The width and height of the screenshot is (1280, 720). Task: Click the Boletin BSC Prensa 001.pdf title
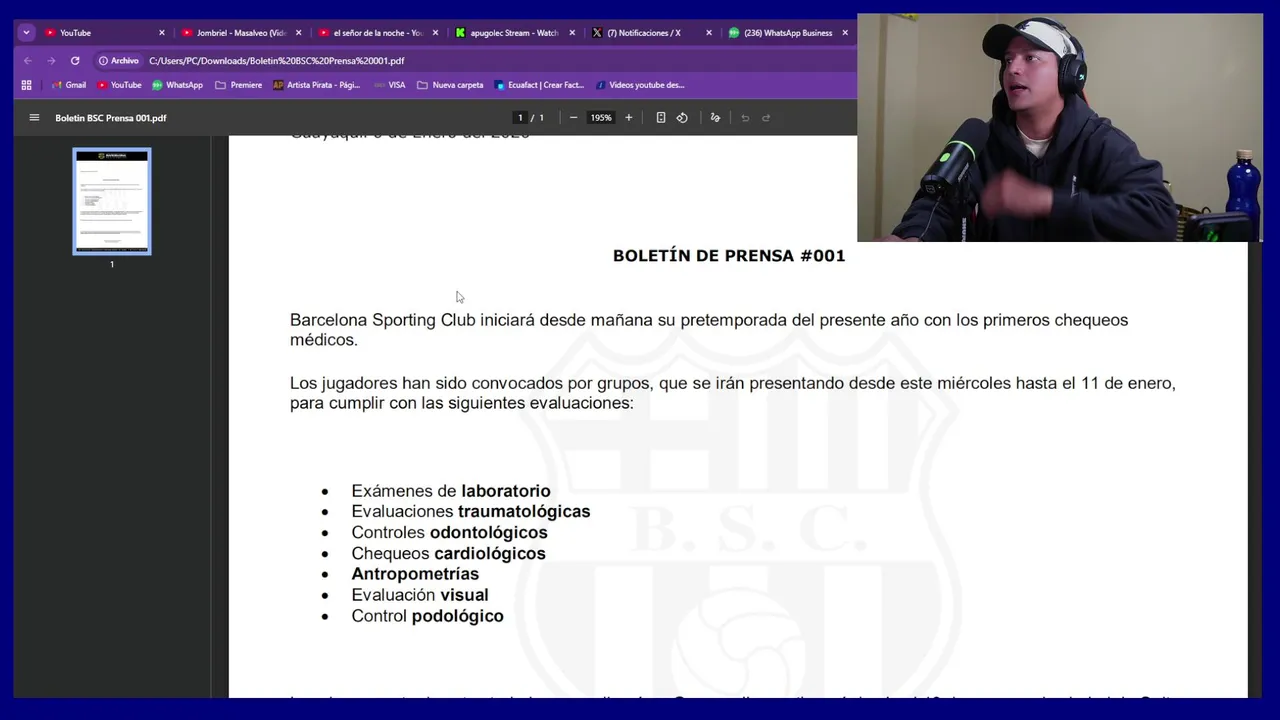pyautogui.click(x=111, y=118)
